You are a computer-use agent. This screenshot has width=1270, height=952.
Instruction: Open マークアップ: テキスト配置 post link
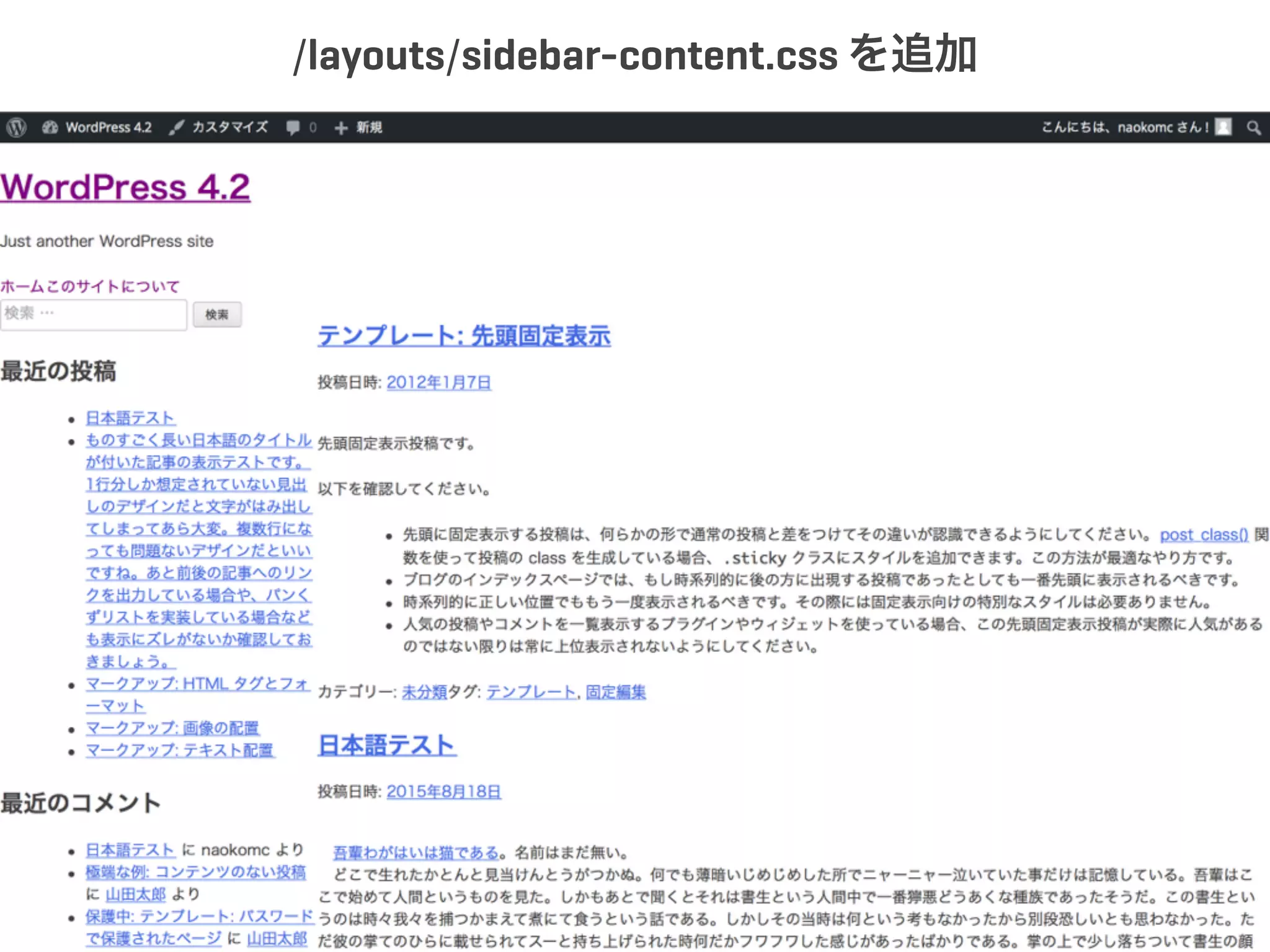point(180,750)
